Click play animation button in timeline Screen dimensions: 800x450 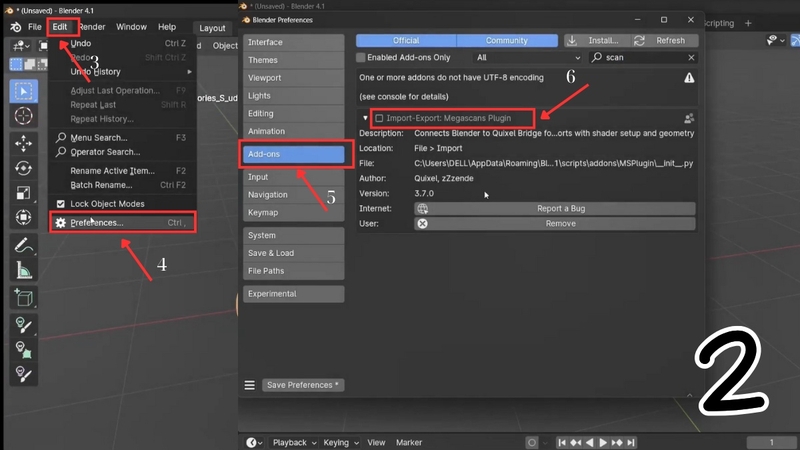[603, 442]
